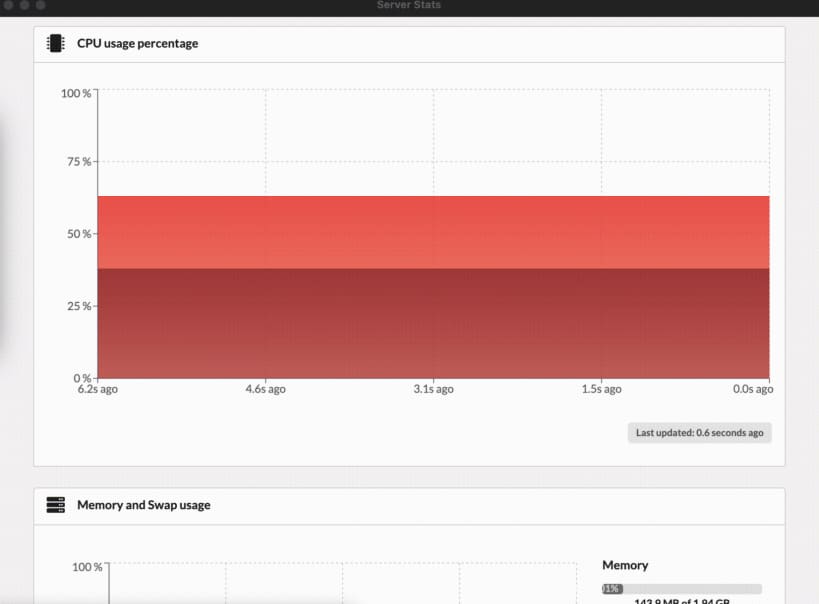
Task: Click the 1% label on the memory bar
Action: click(x=611, y=589)
